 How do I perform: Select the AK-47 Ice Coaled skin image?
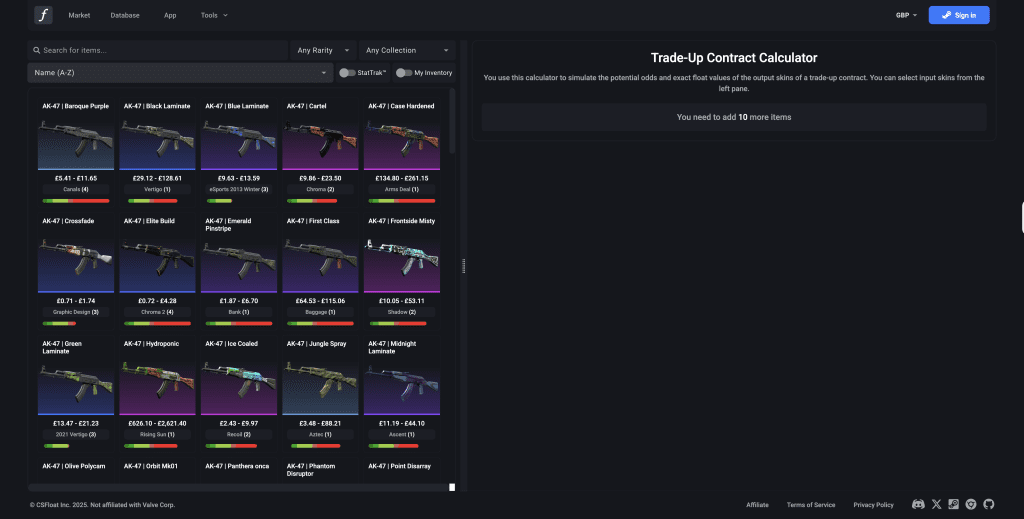coord(238,387)
